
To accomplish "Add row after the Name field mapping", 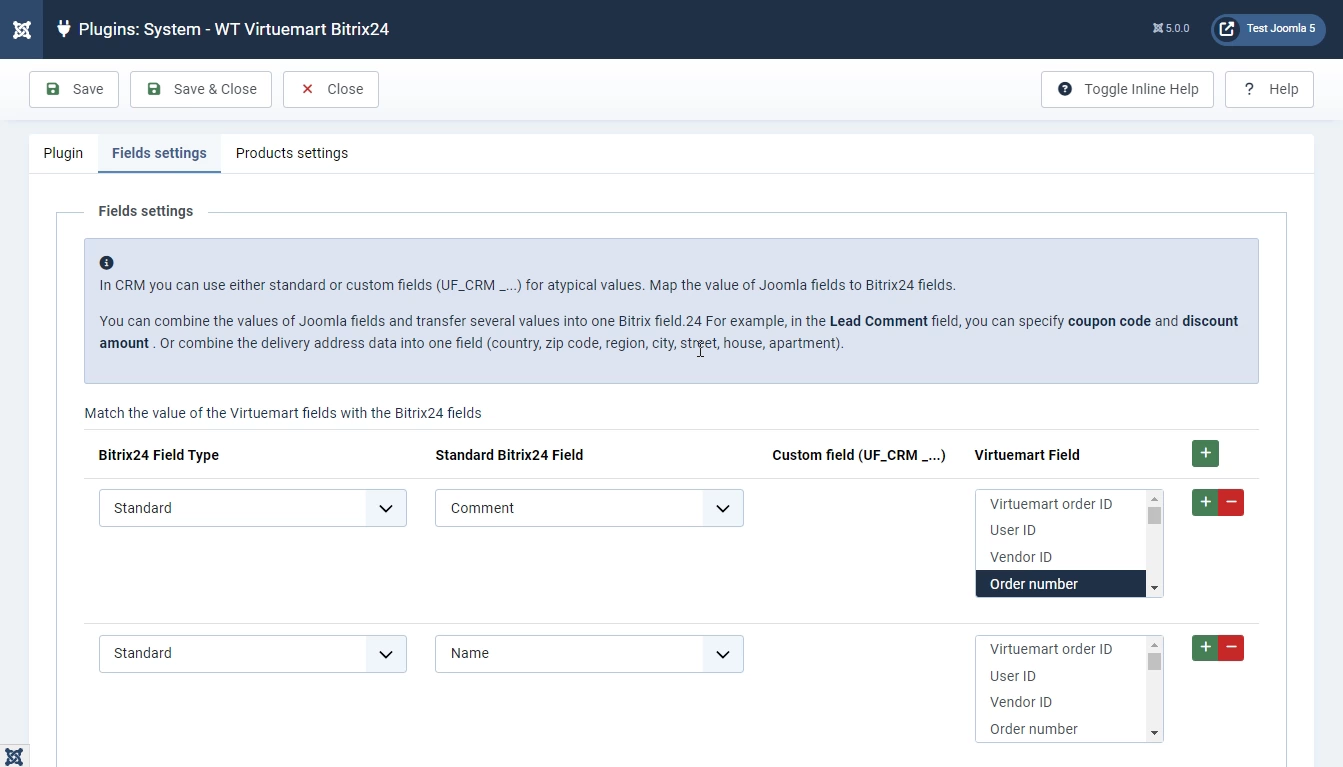I will (1205, 648).
